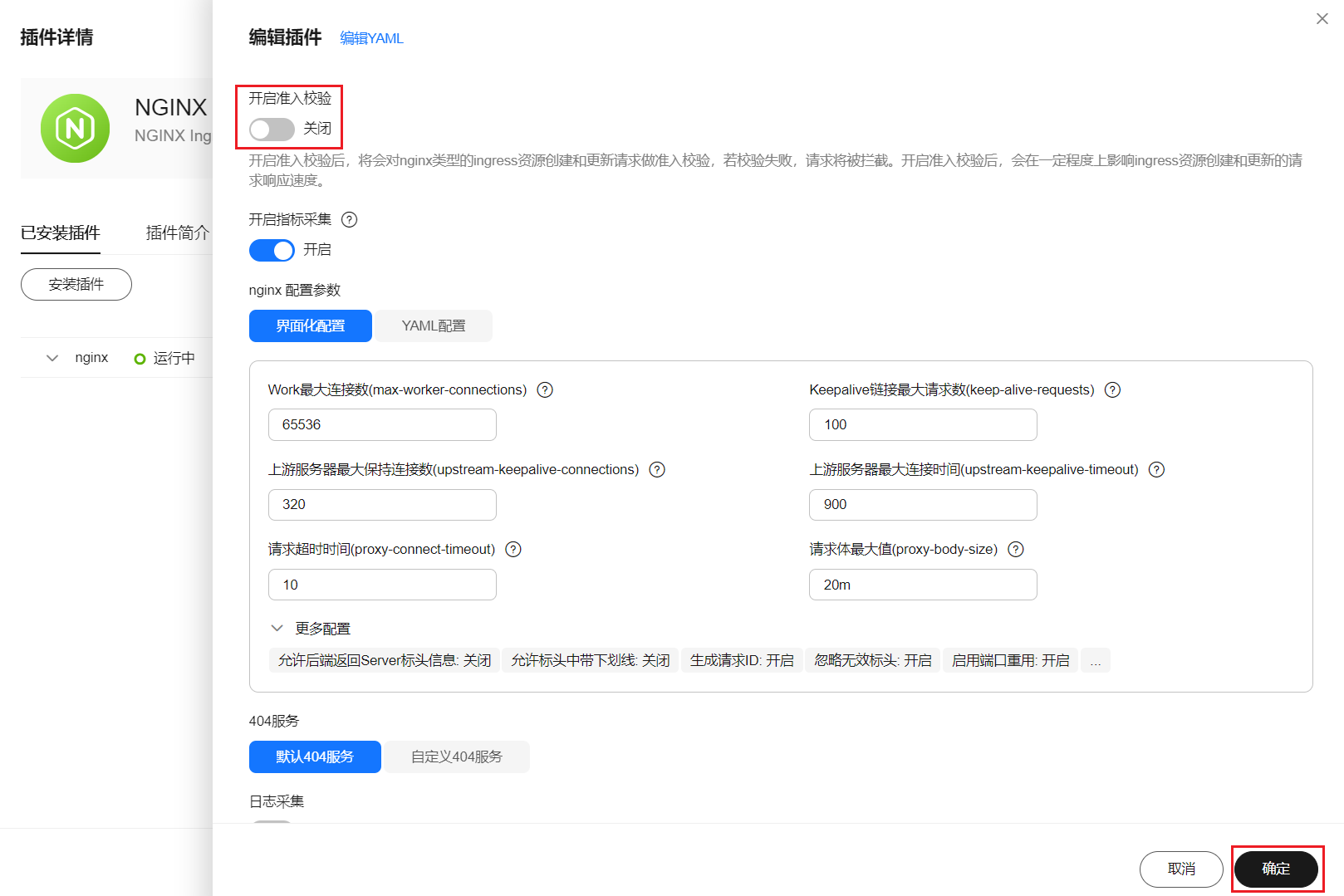Click the 允许后端返回Server标头信息 tag
The image size is (1344, 896).
pos(385,661)
